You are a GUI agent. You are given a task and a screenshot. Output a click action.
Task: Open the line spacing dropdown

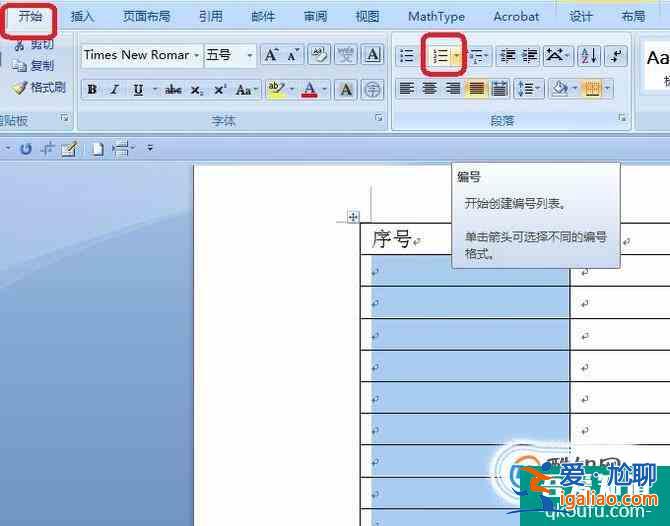tap(529, 89)
